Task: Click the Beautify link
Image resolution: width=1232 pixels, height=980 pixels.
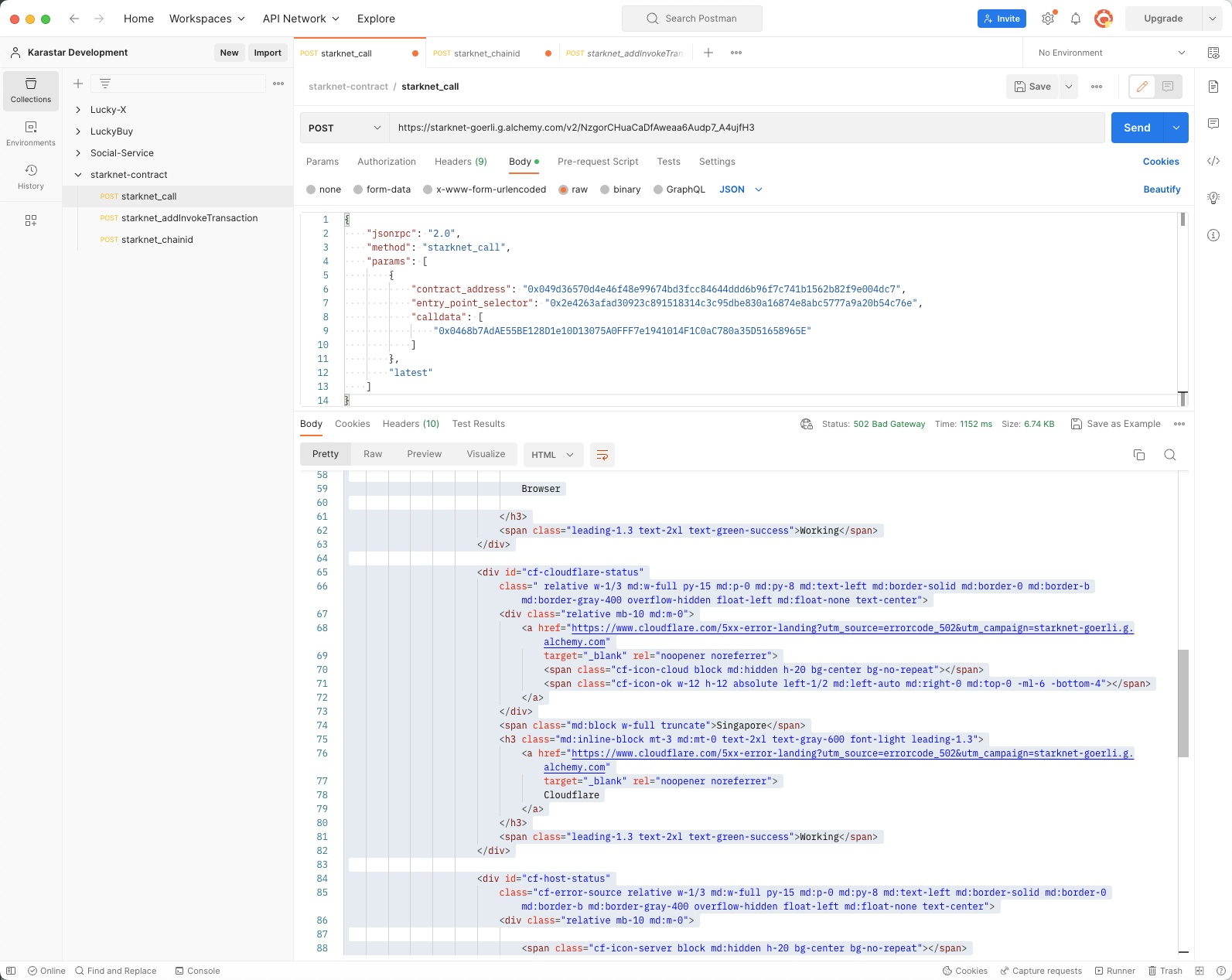Action: [x=1162, y=190]
